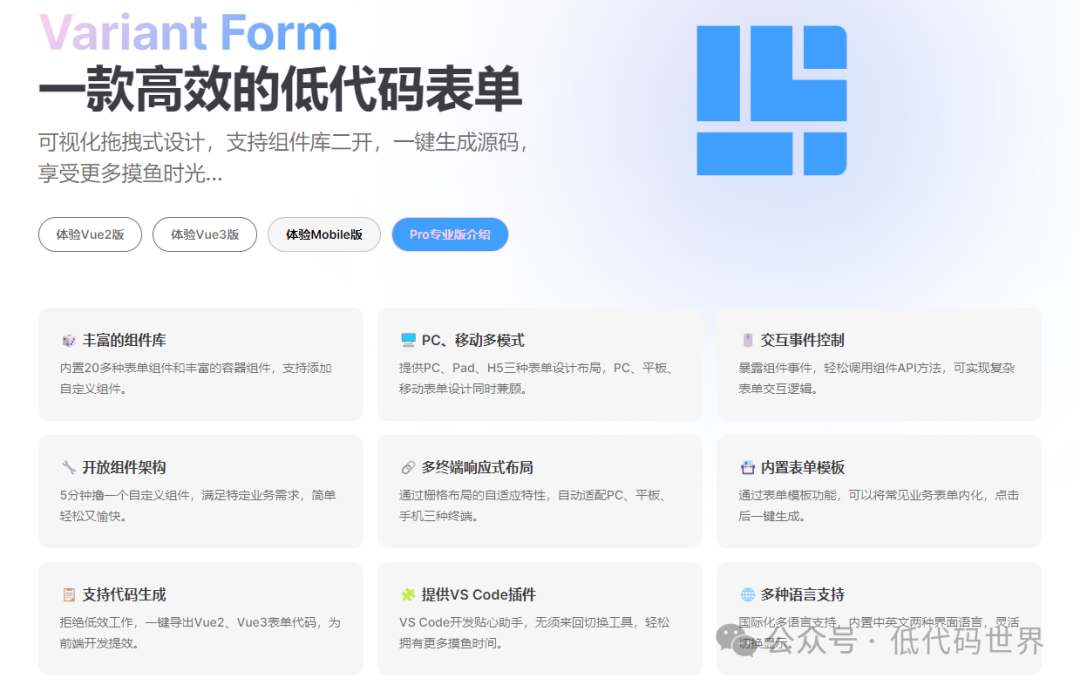Click the link icon beside 多终端响应式布局
This screenshot has height=685, width=1080.
click(x=408, y=467)
